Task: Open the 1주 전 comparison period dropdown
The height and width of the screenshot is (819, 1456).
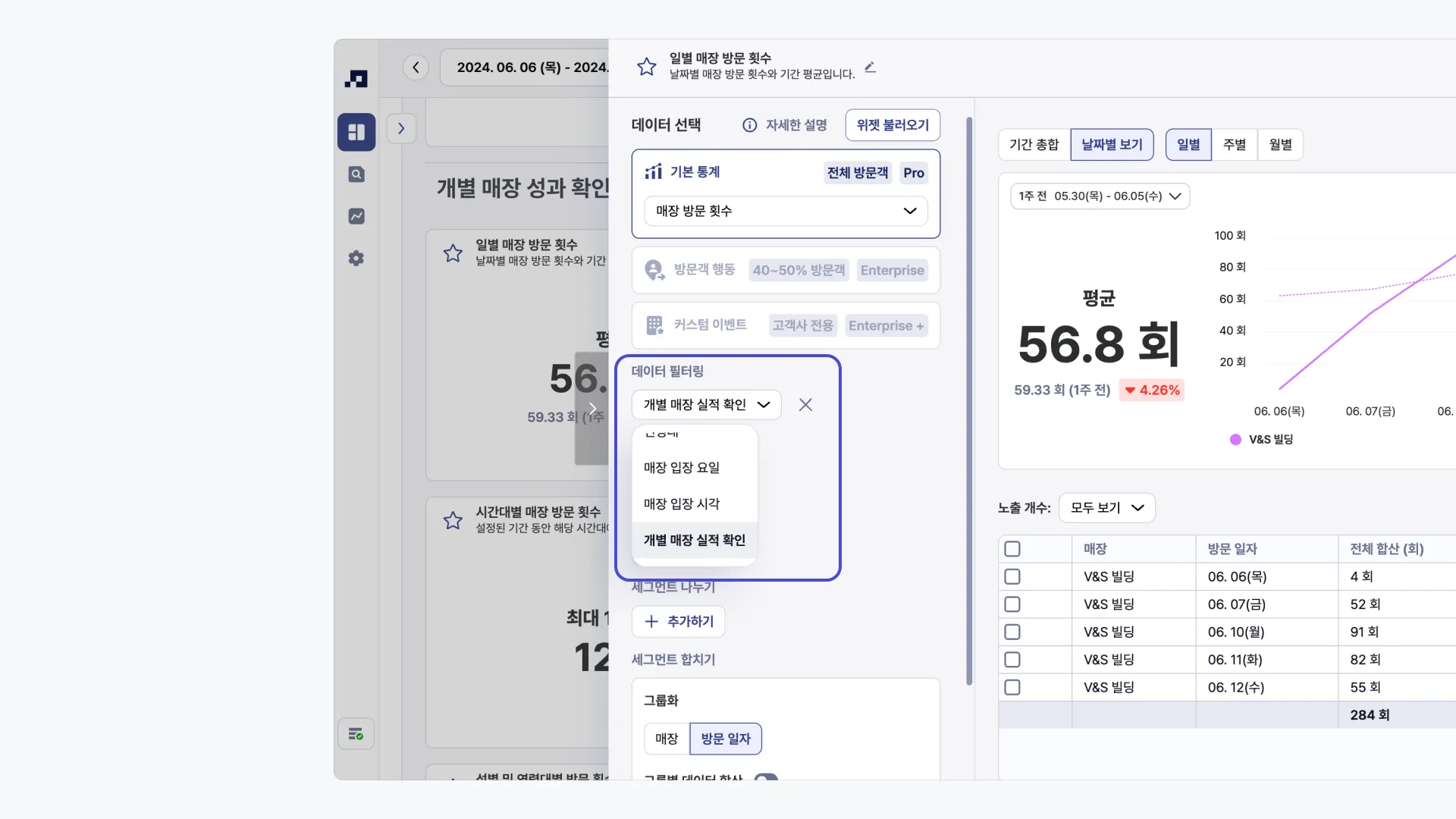Action: (1100, 196)
